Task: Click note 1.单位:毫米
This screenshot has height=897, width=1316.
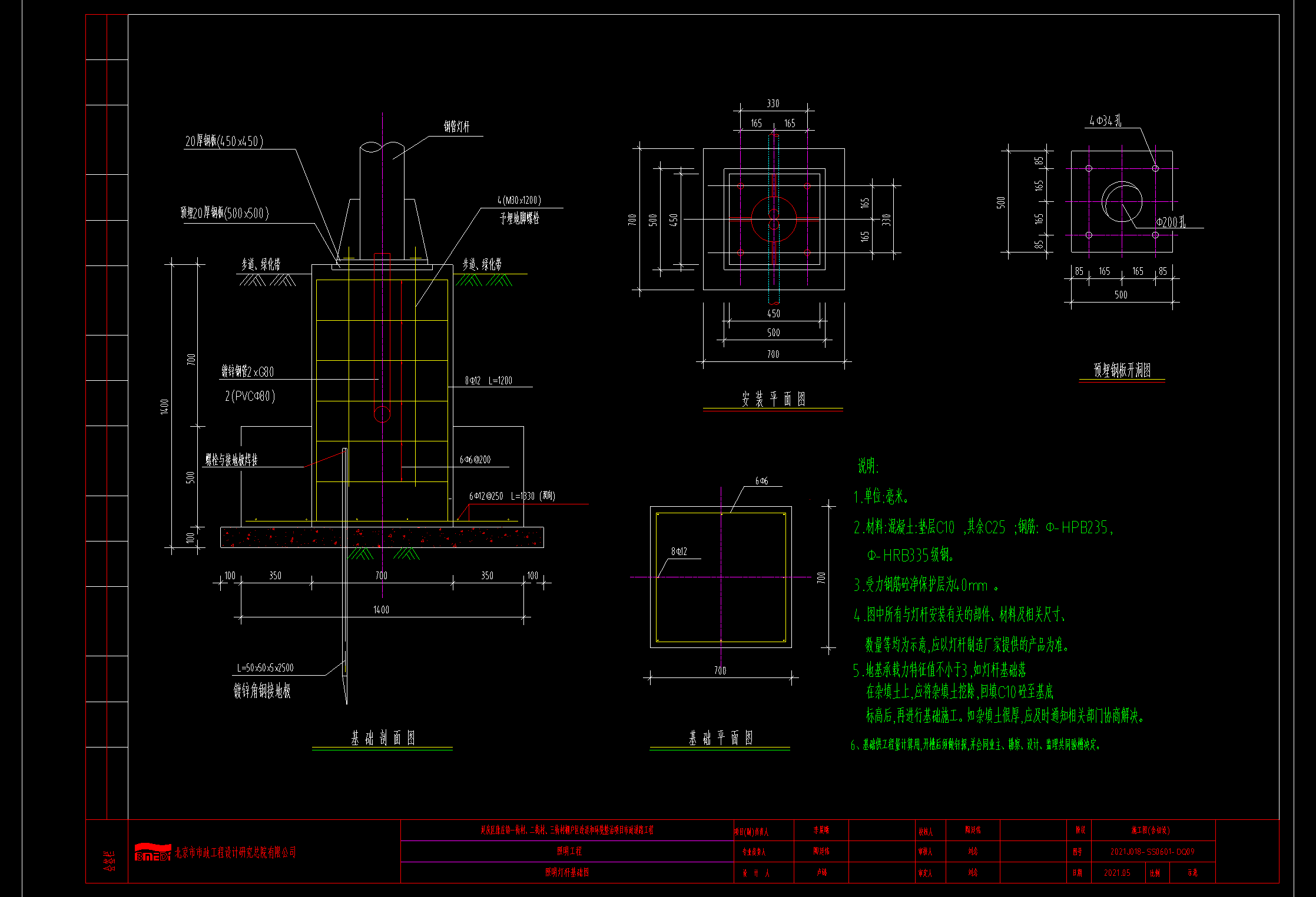Action: [x=881, y=496]
